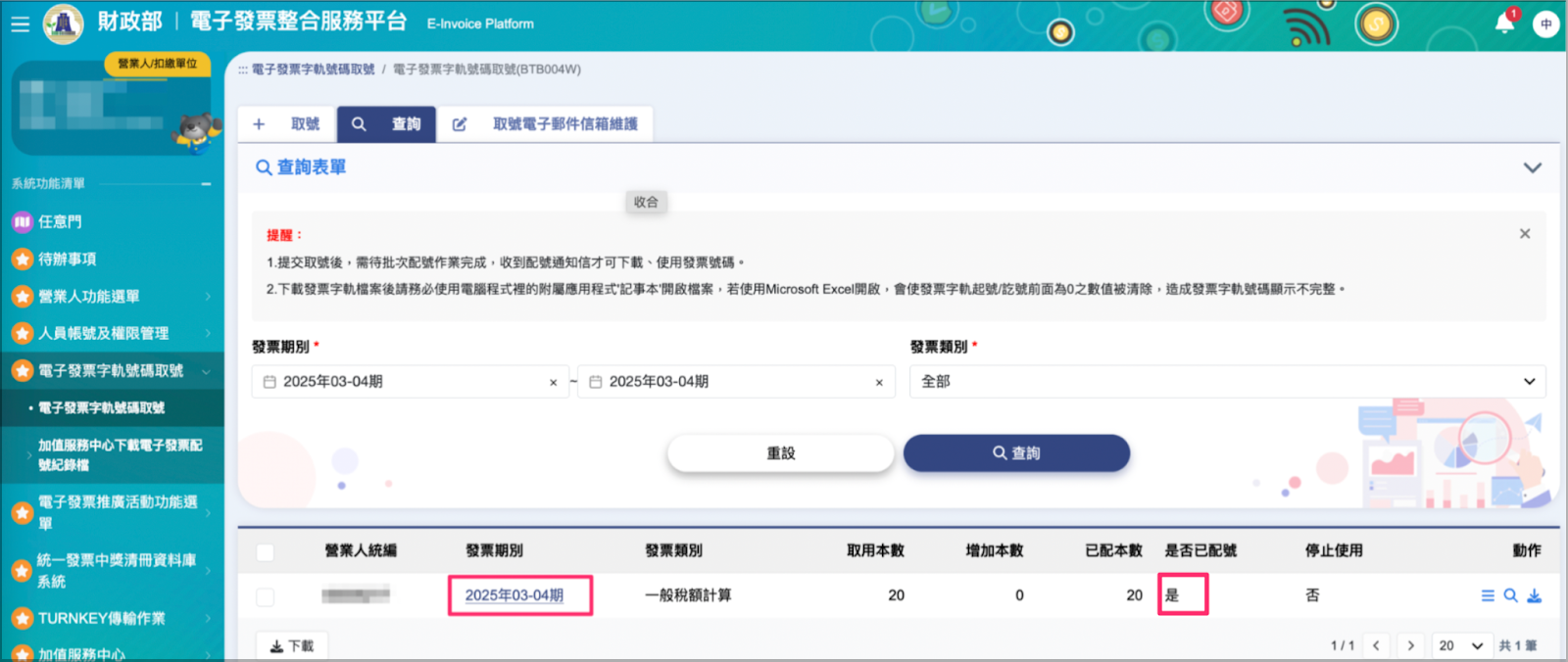Collapse the 系統功能清單 sidebar section

tap(206, 184)
